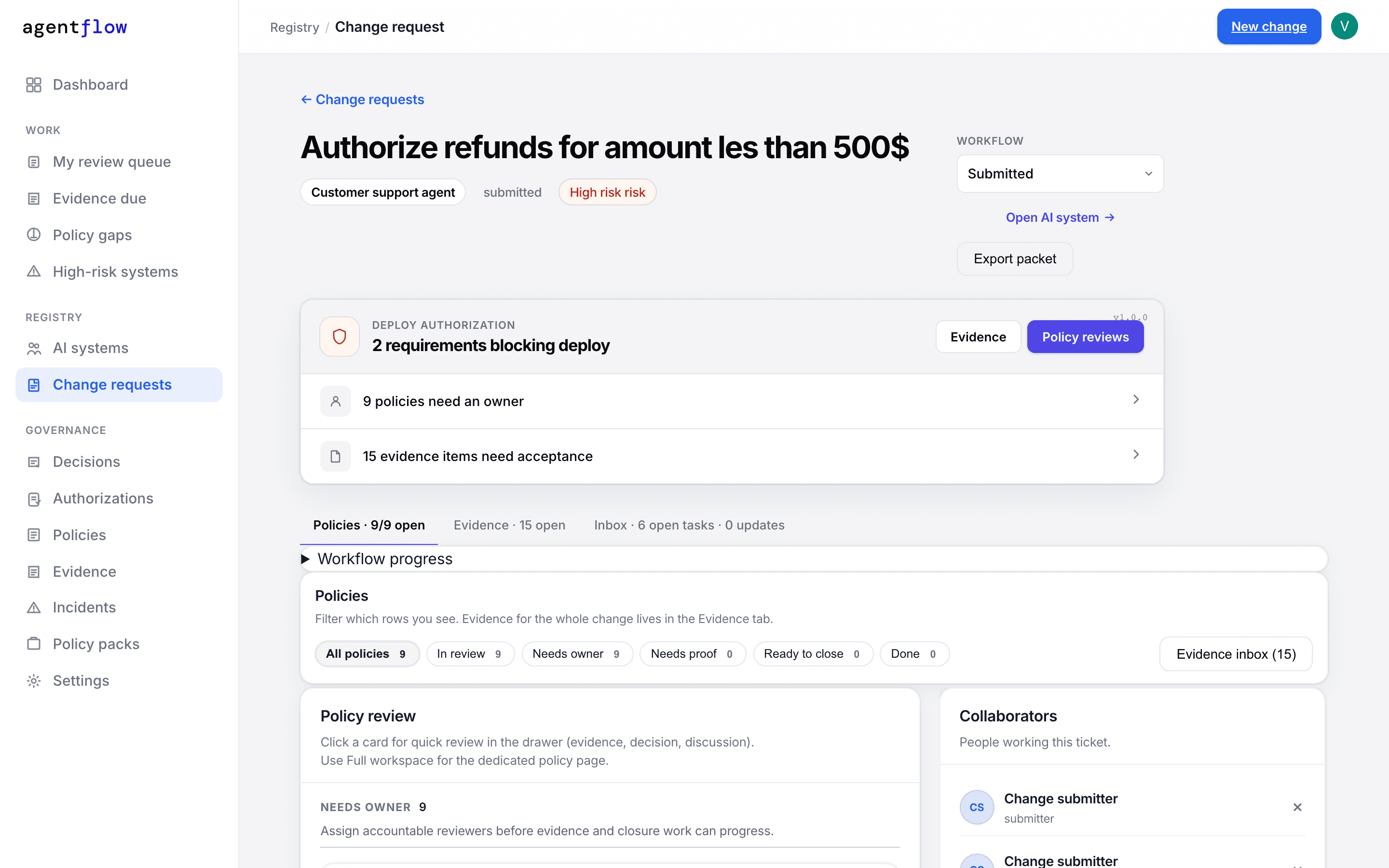Click the Authorize refunds title text
The height and width of the screenshot is (868, 1389).
[604, 147]
